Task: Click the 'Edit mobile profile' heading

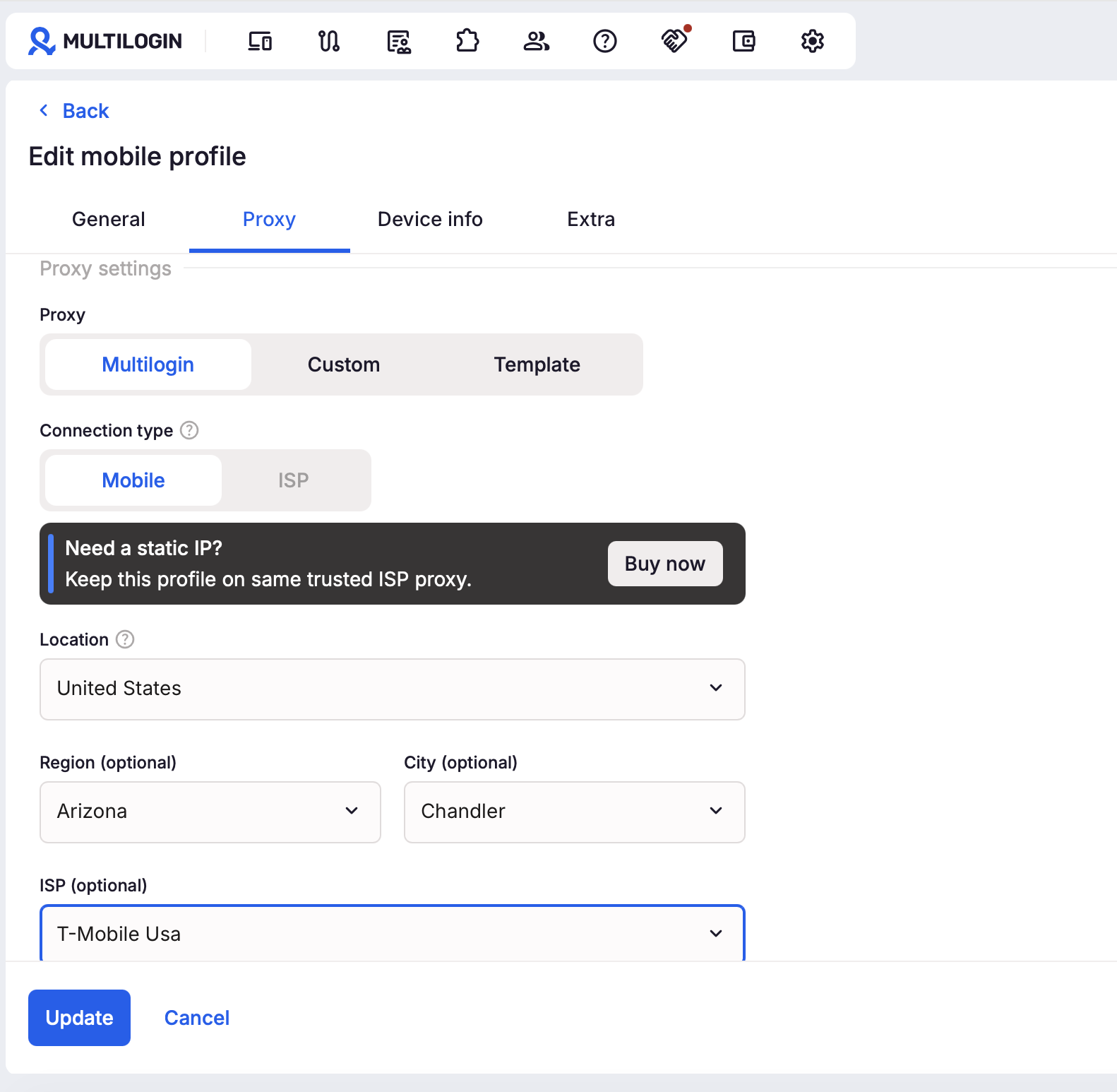Action: [138, 156]
